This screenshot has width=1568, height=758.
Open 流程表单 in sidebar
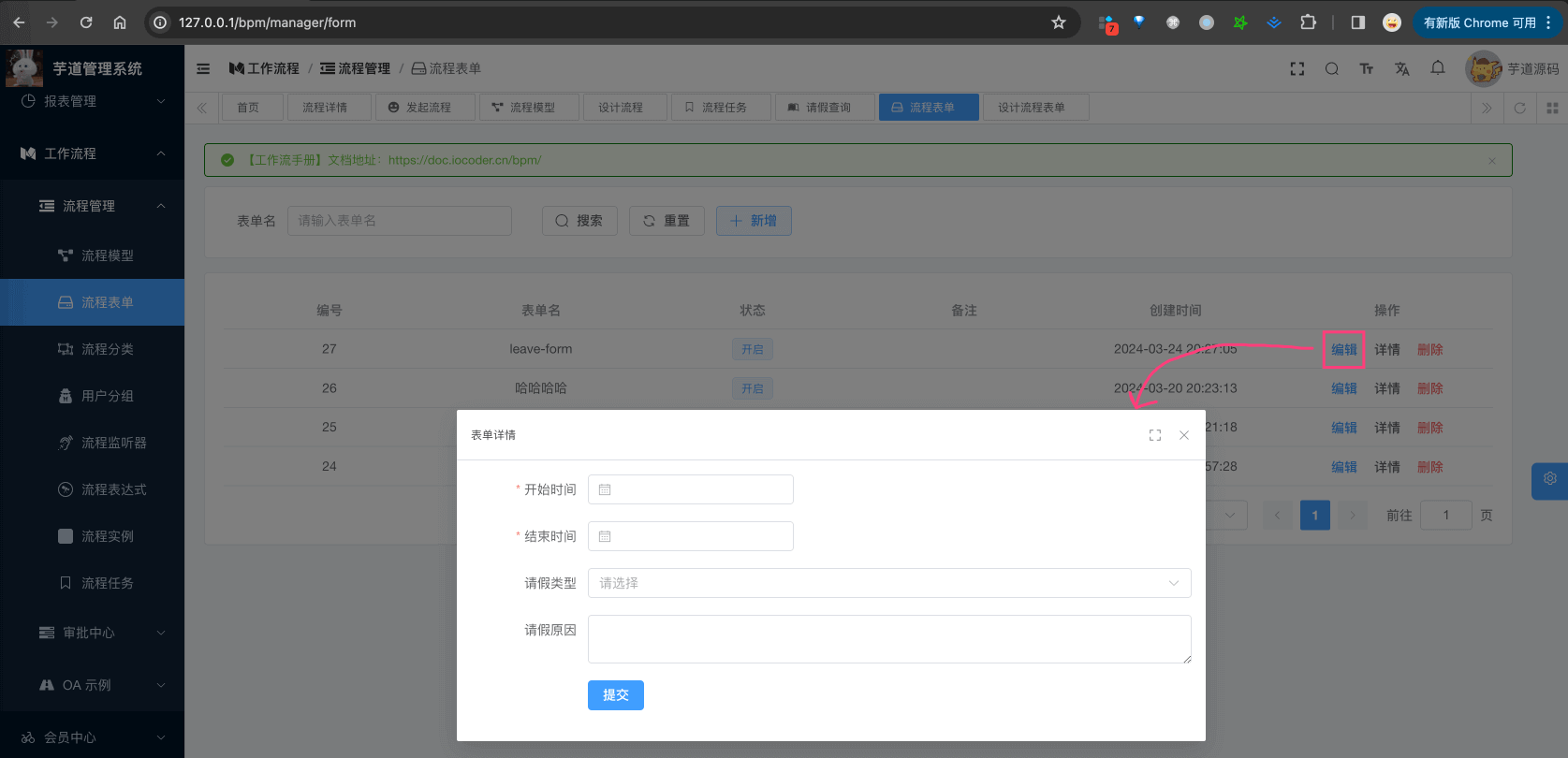[92, 302]
